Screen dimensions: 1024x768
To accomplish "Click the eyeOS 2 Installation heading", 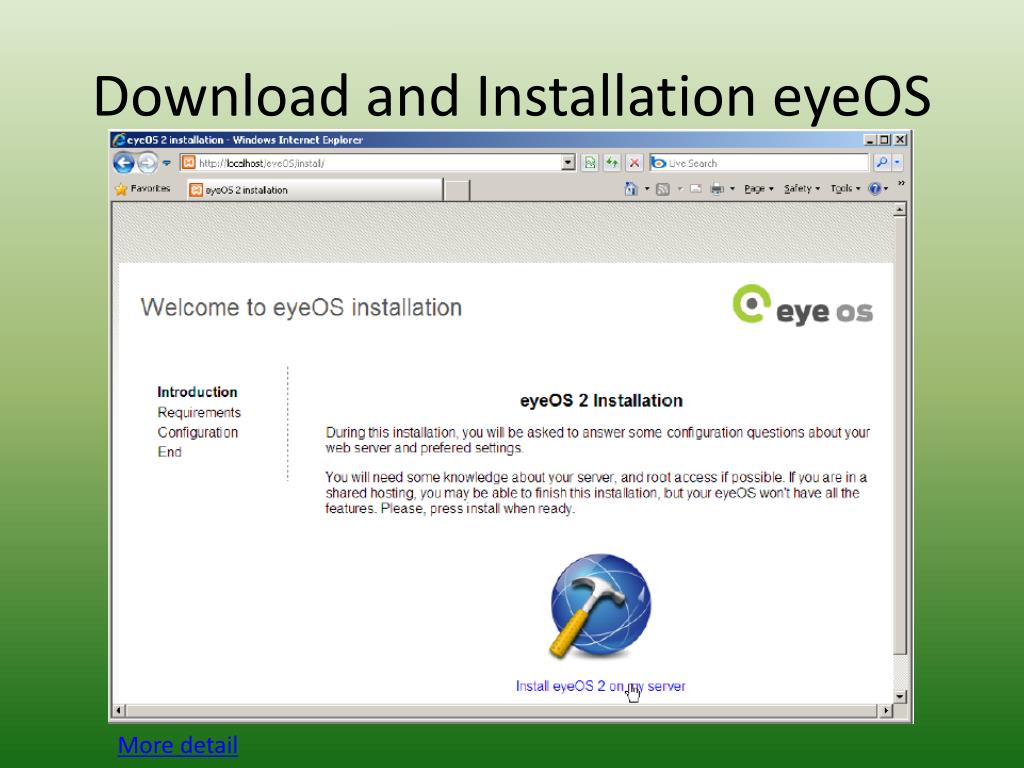I will click(601, 400).
